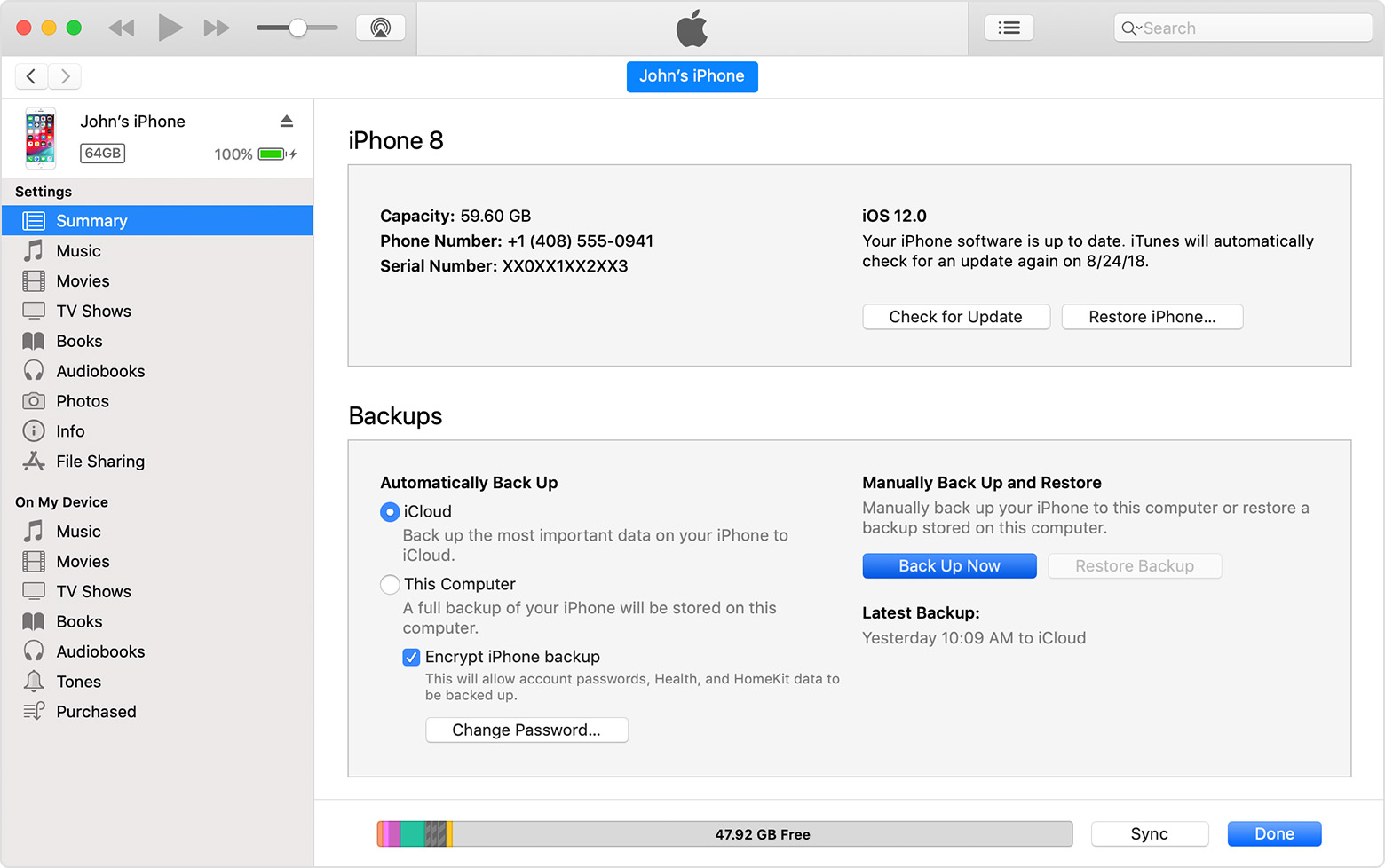Click the Sync button
This screenshot has width=1385, height=868.
pos(1150,834)
